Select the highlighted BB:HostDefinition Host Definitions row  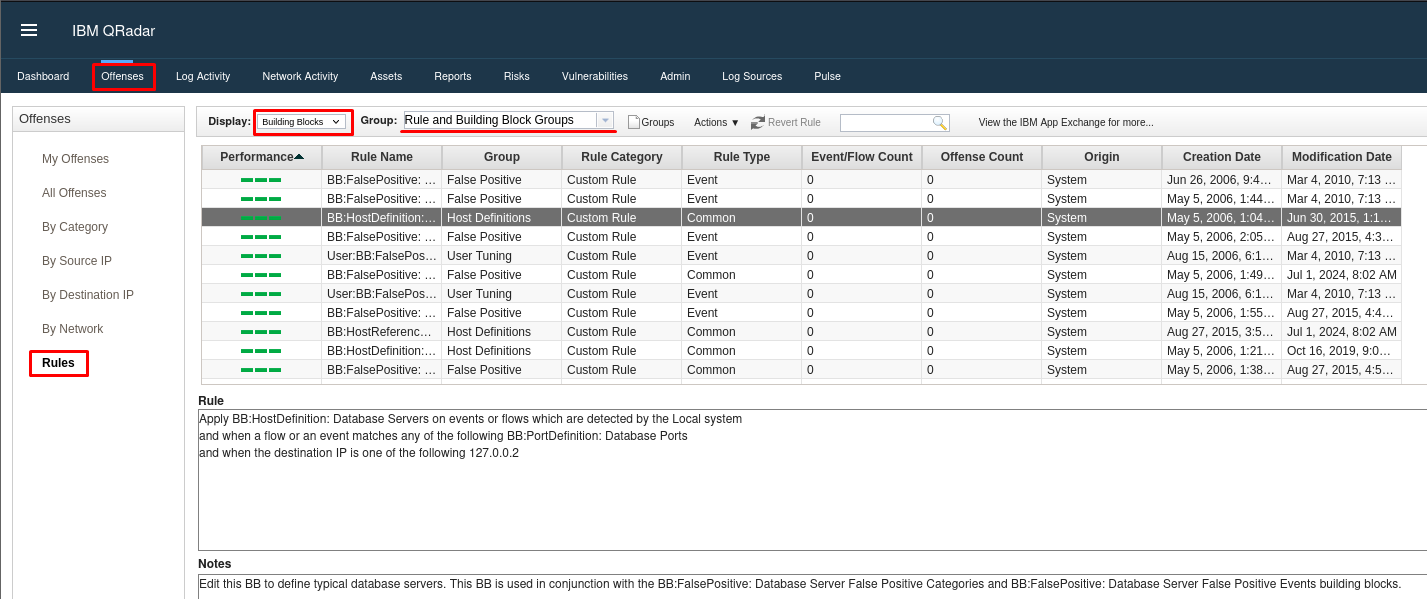(x=802, y=218)
